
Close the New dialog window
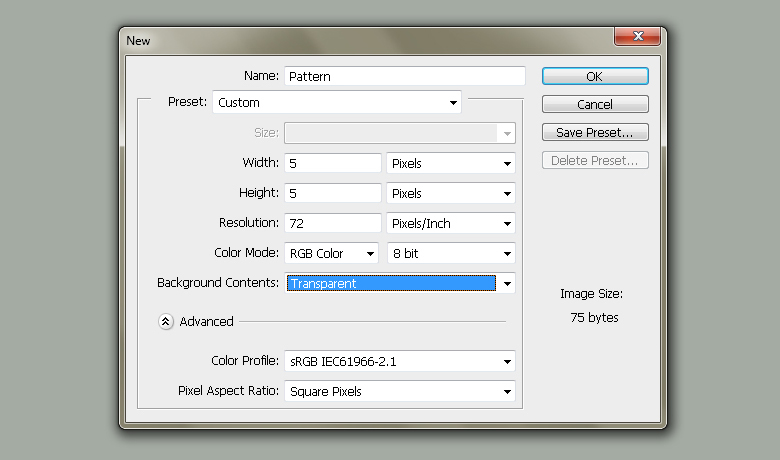(636, 38)
